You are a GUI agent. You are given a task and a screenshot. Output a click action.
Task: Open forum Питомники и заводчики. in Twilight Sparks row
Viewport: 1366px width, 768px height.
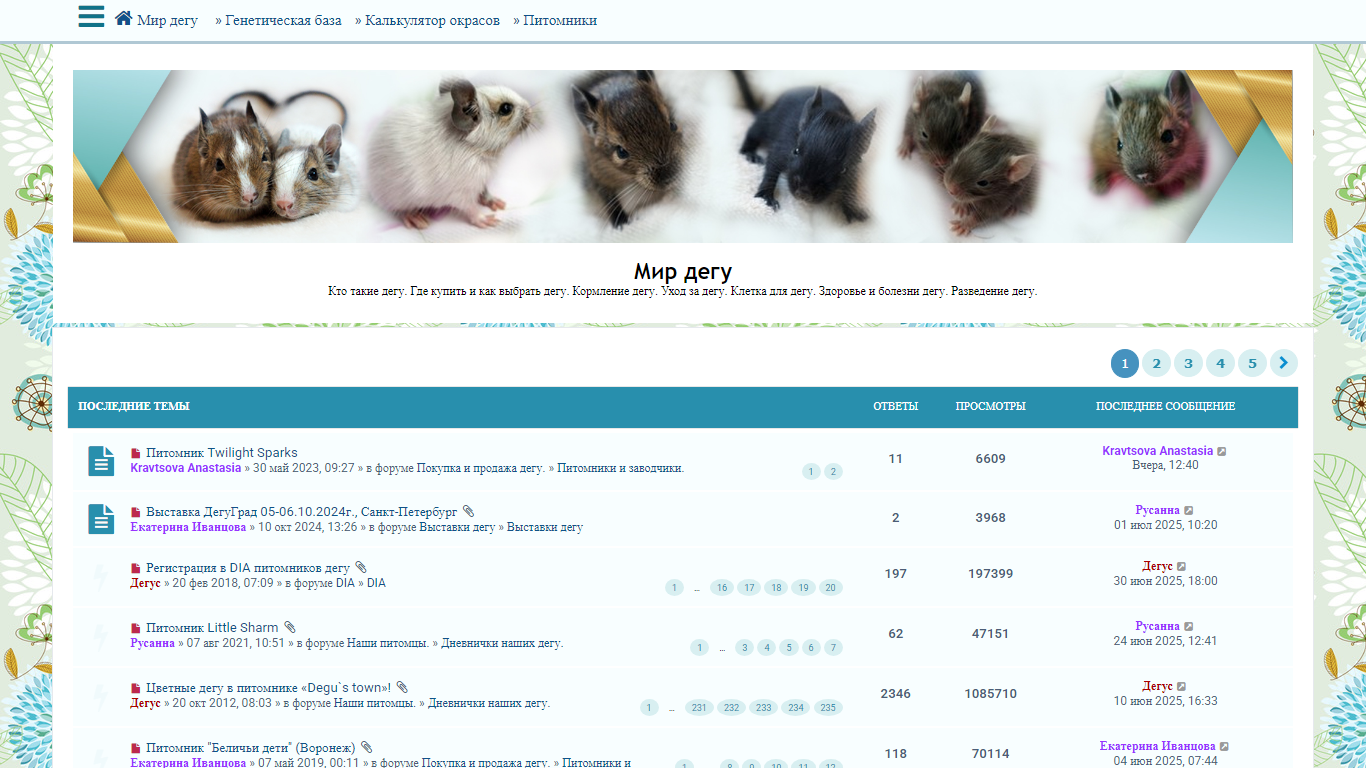tap(620, 468)
